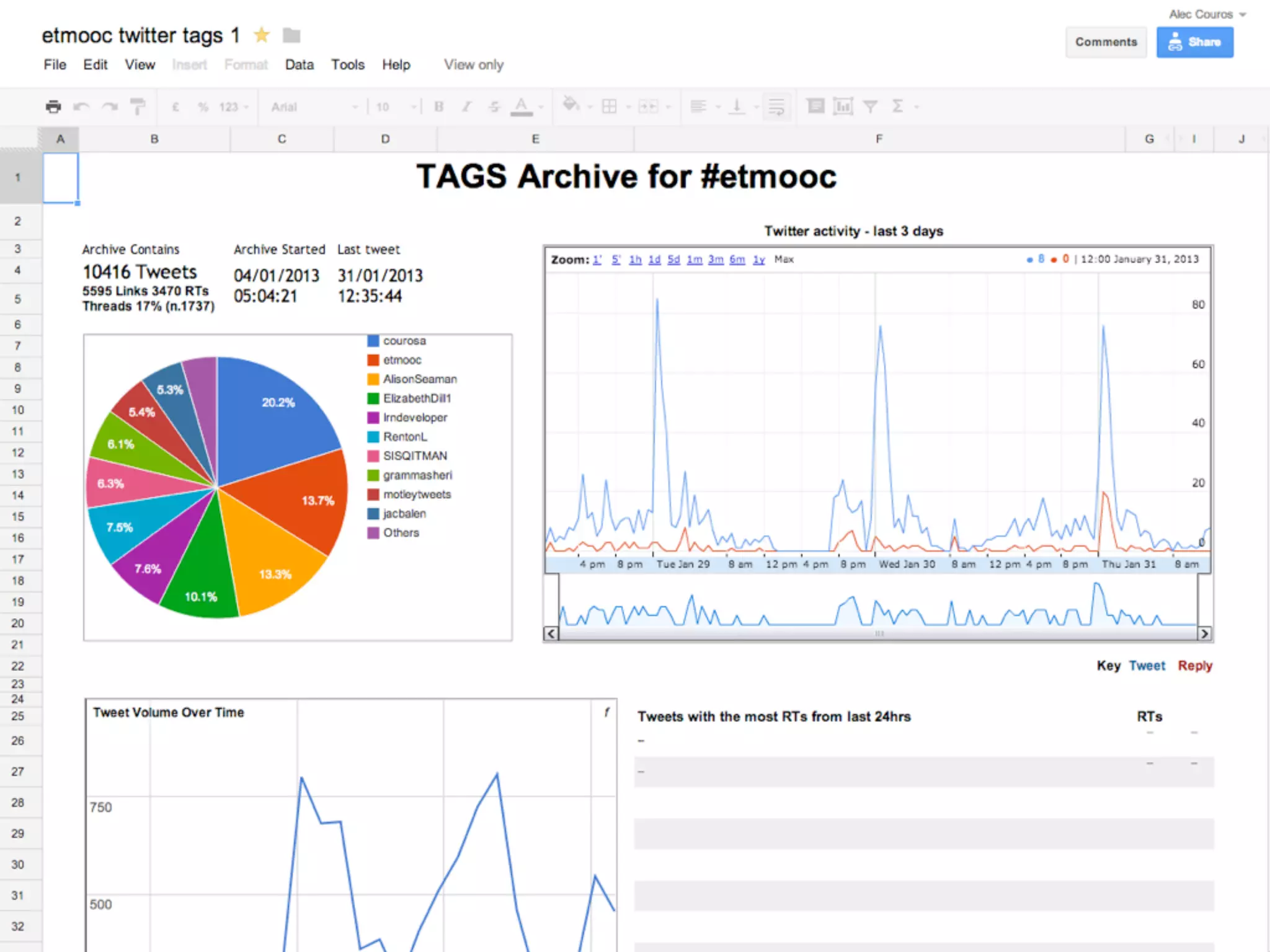This screenshot has width=1270, height=952.
Task: Click the activity chart's right scroll arrow
Action: click(x=1204, y=633)
